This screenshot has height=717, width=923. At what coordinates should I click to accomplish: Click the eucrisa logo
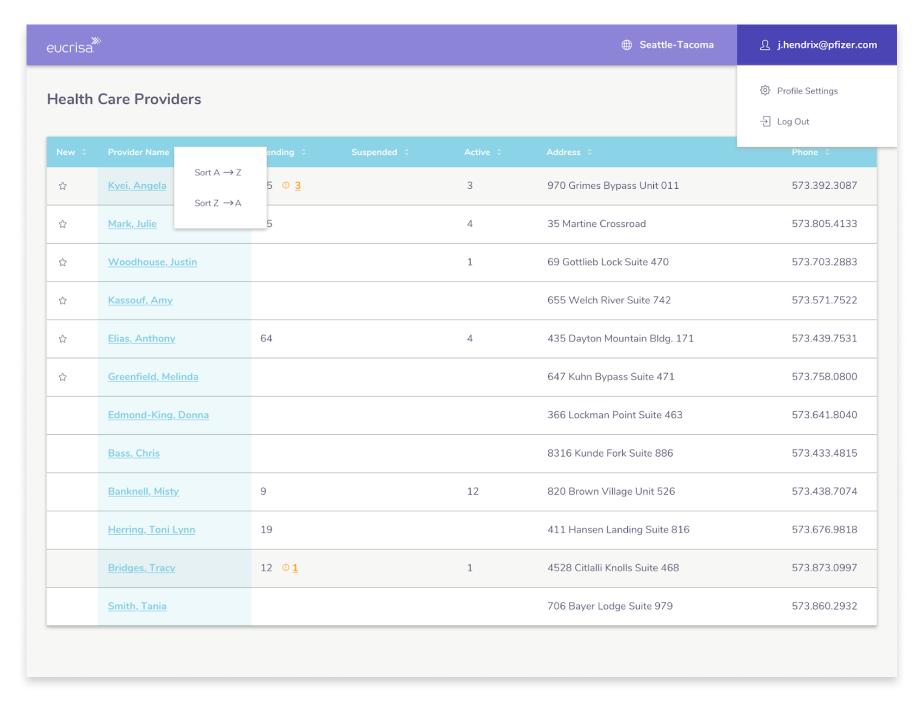coord(74,45)
